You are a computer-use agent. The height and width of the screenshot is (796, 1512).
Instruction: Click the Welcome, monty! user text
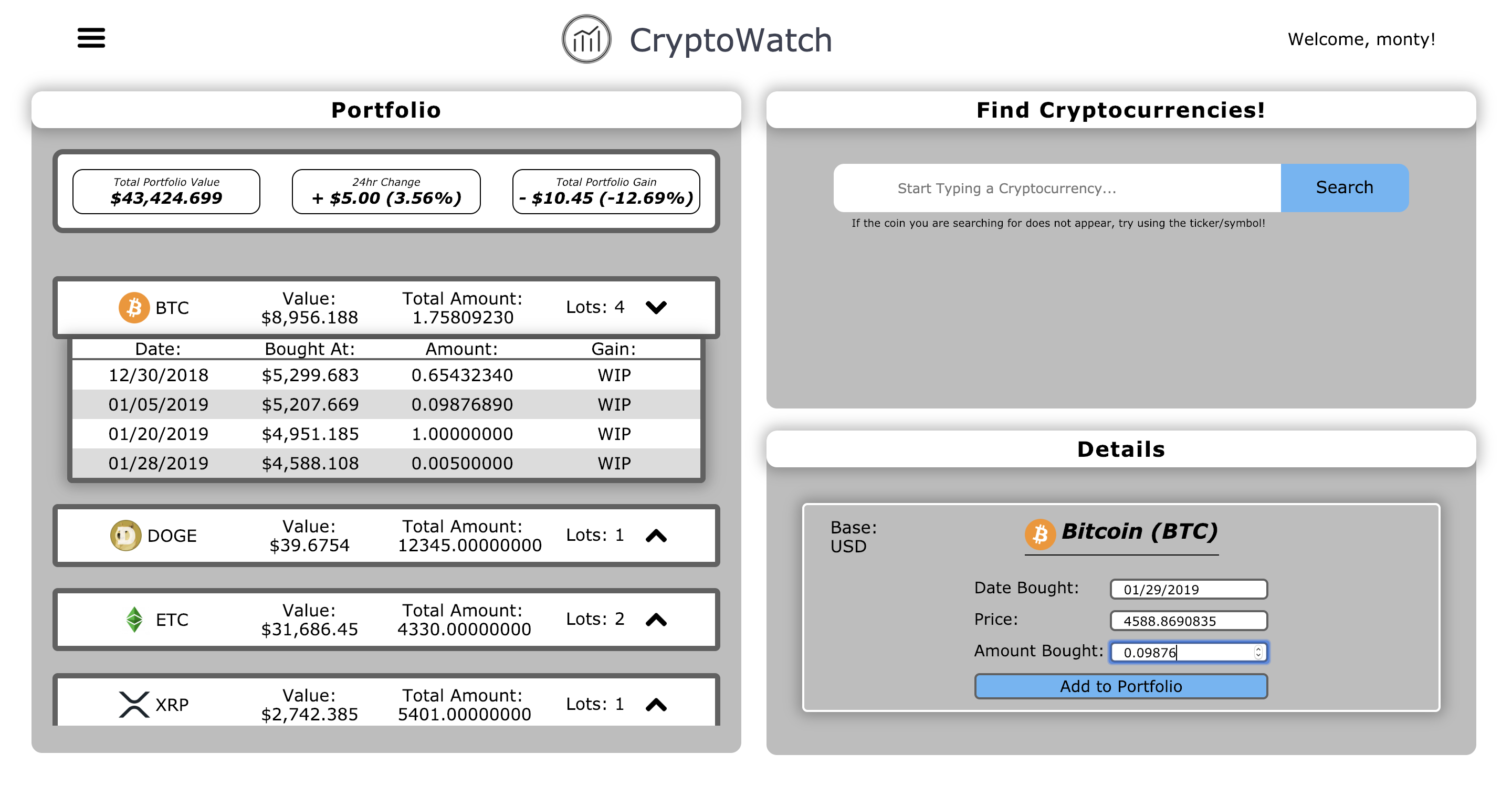1361,39
